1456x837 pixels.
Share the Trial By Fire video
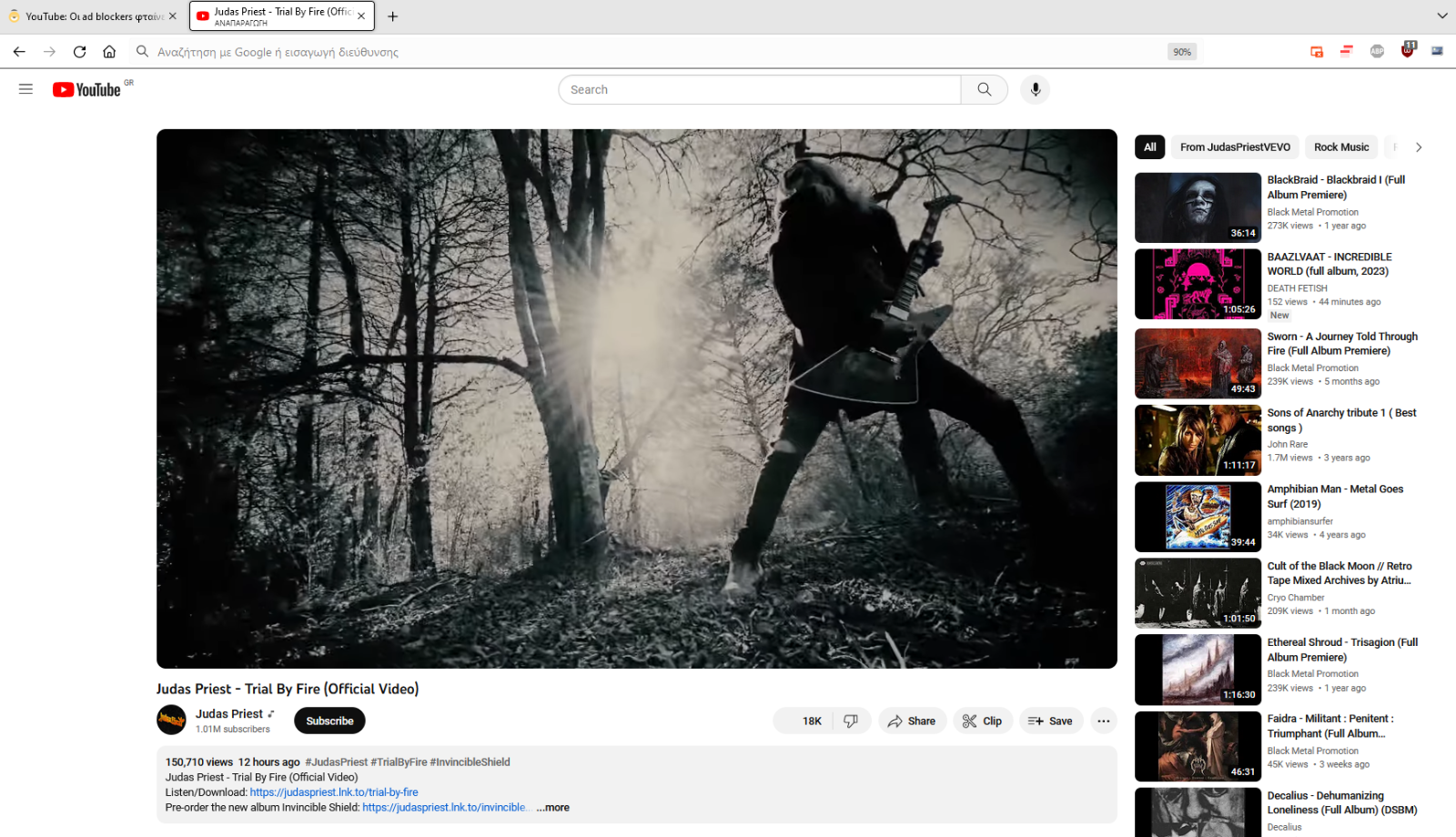click(912, 721)
